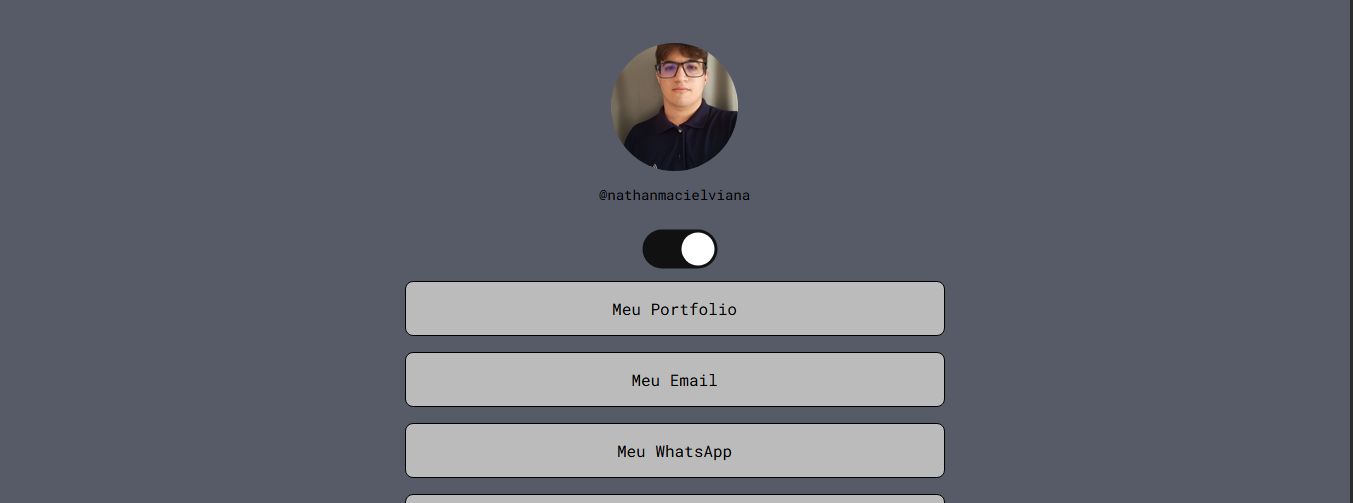This screenshot has height=503, width=1353.
Task: Open the Meu WhatsApp link
Action: (674, 451)
